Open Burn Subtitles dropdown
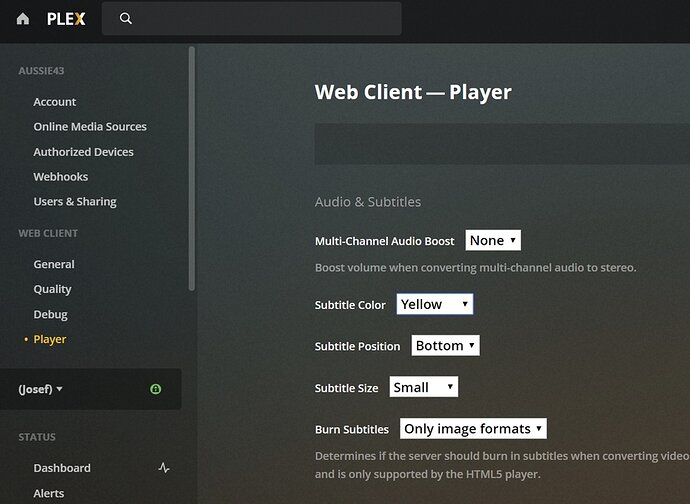The height and width of the screenshot is (504, 690). [473, 429]
